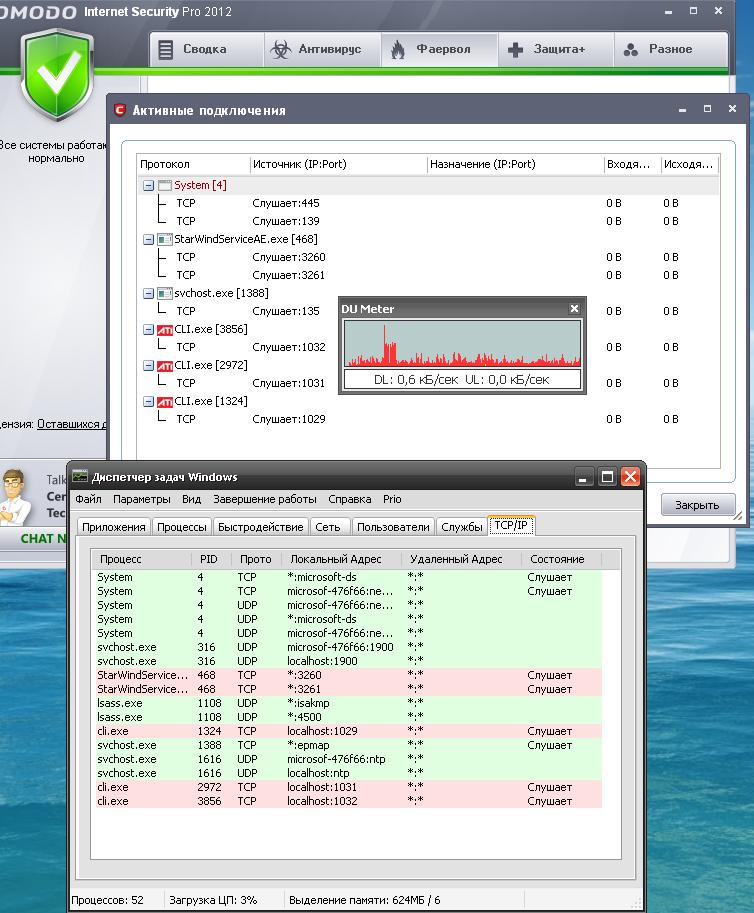
Task: Click the Закрыть button
Action: 698,505
